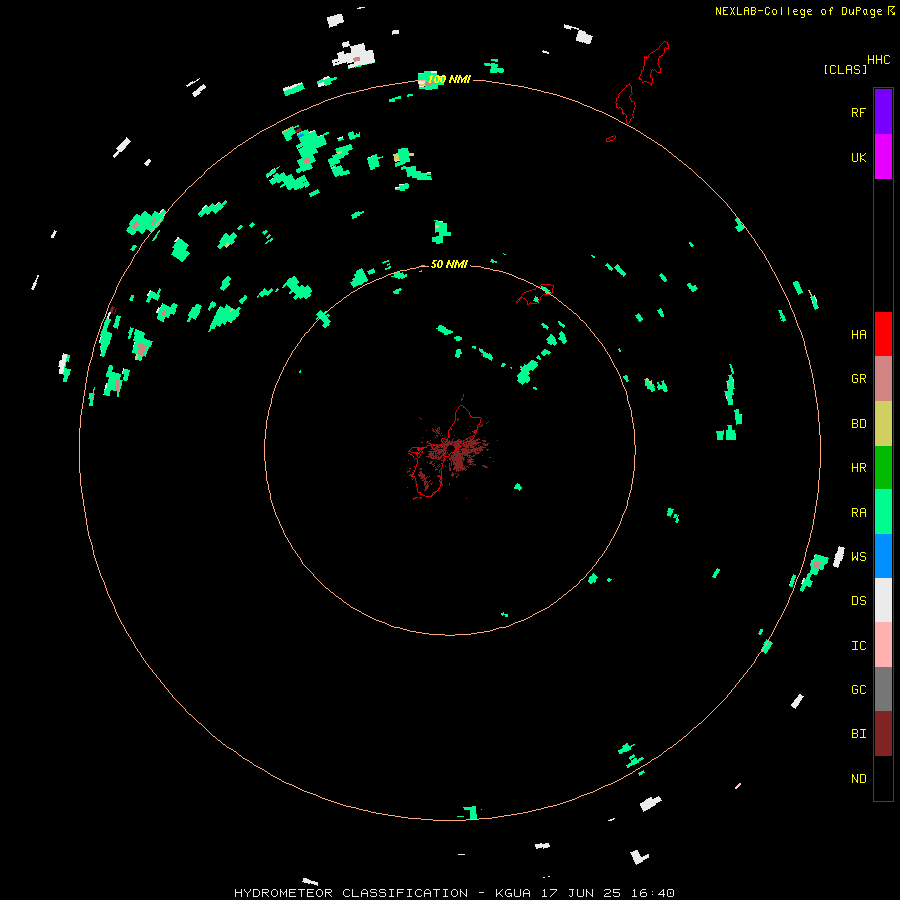Click the red HA legend swatch

point(883,334)
